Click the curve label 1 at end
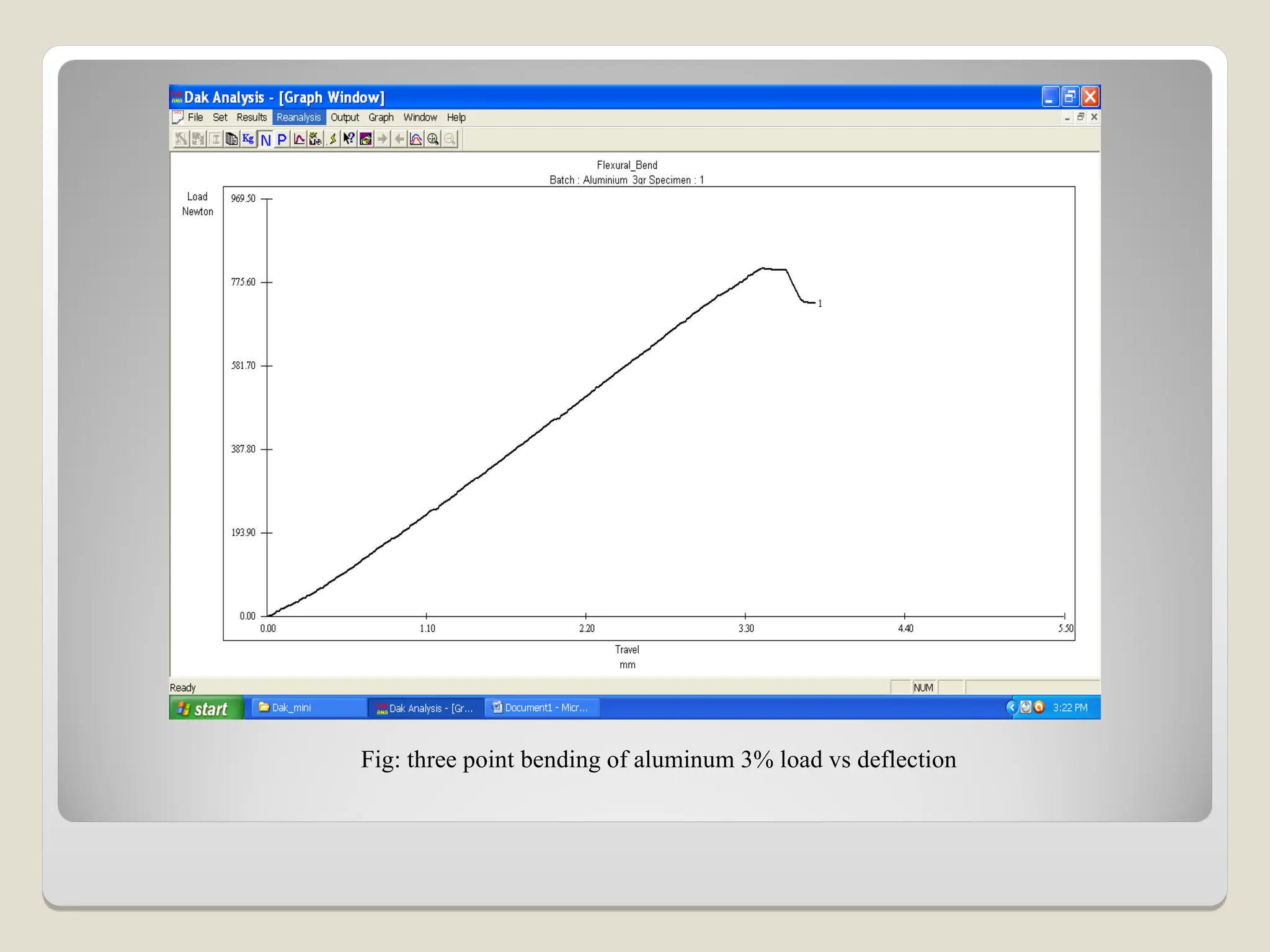Screen dimensions: 1270x952 pos(820,304)
